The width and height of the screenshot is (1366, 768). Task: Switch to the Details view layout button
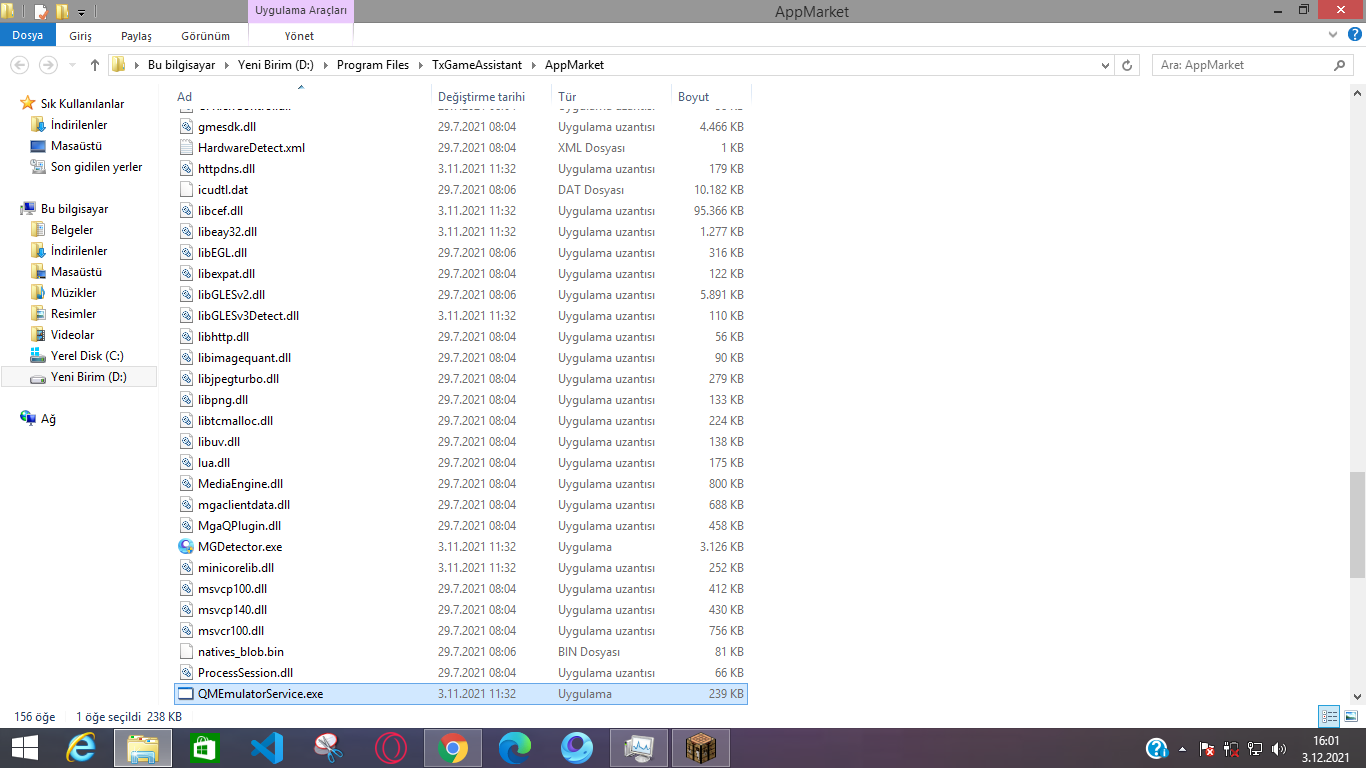pos(1329,716)
